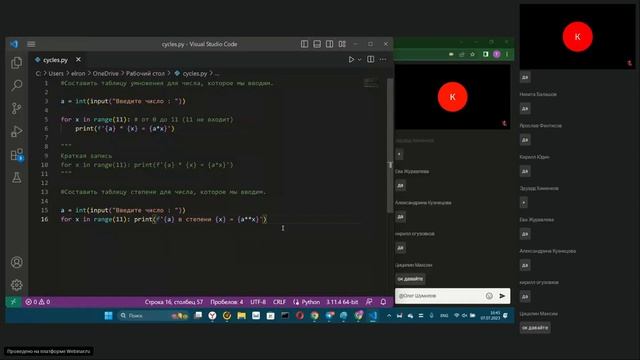Close the cycles.py tab
640x360 pixels.
[78, 60]
